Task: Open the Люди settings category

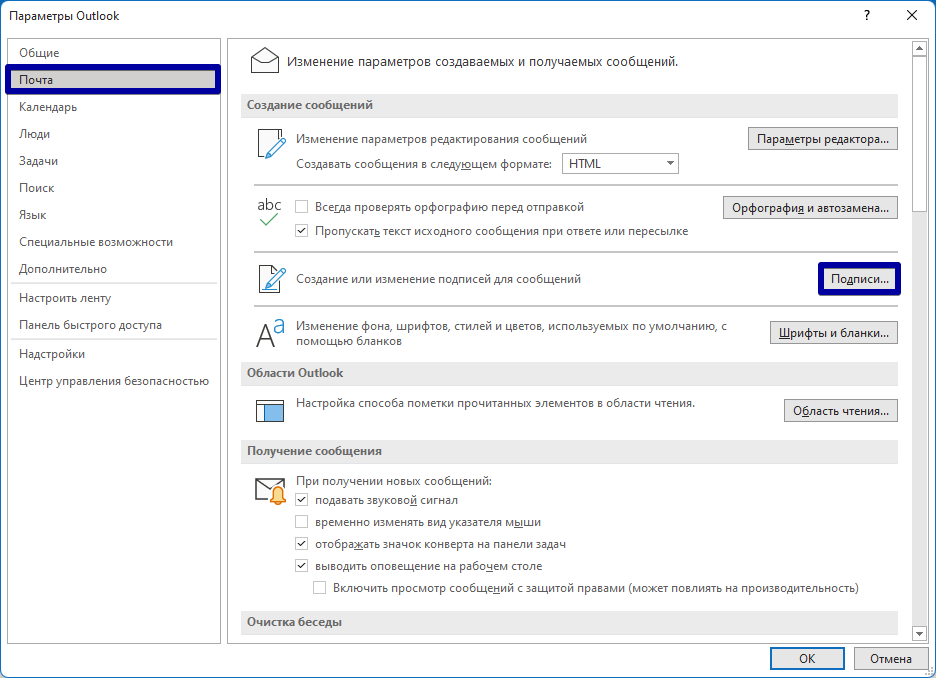Action: [x=113, y=134]
